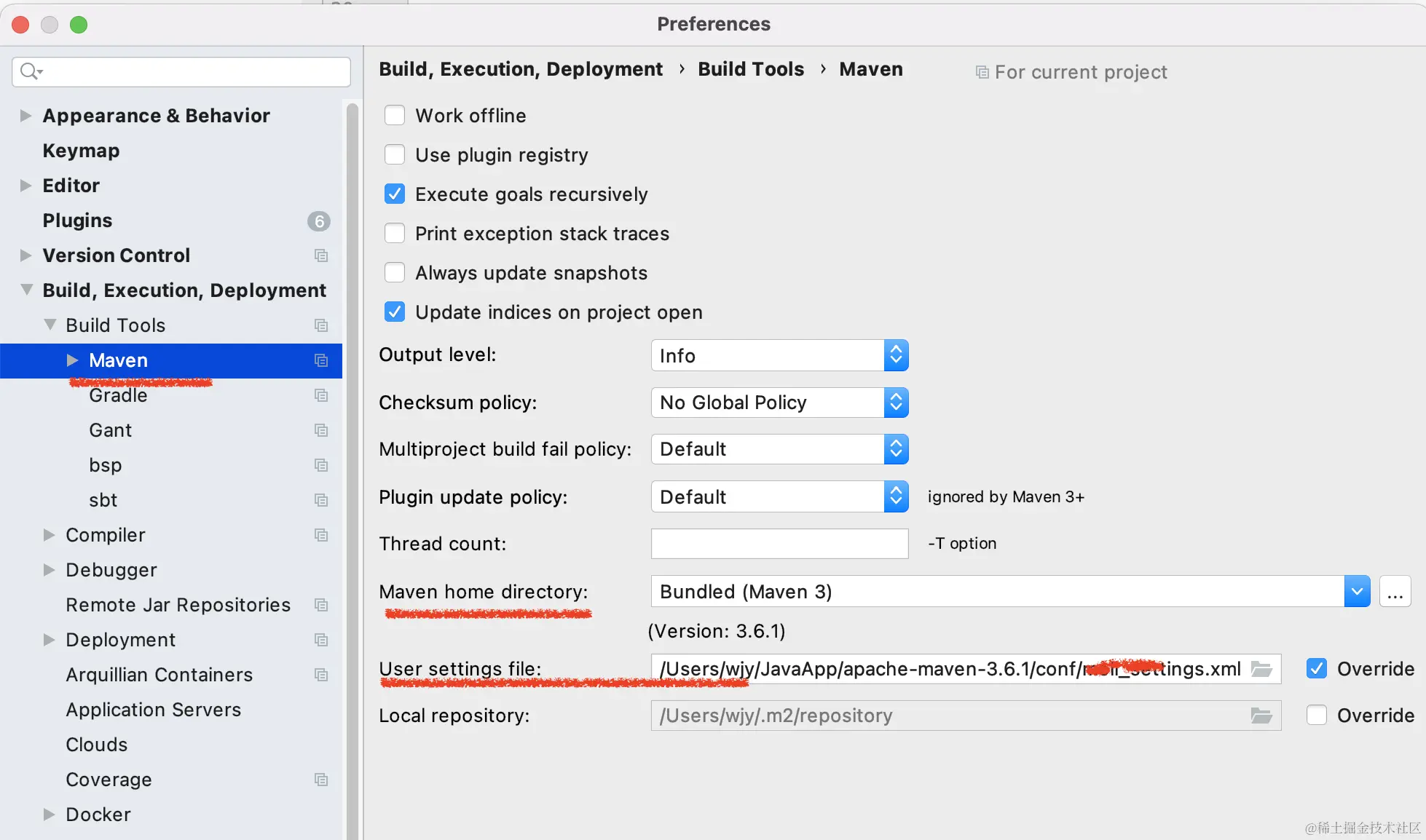
Task: Open Maven home directory dropdown arrow
Action: point(1357,592)
